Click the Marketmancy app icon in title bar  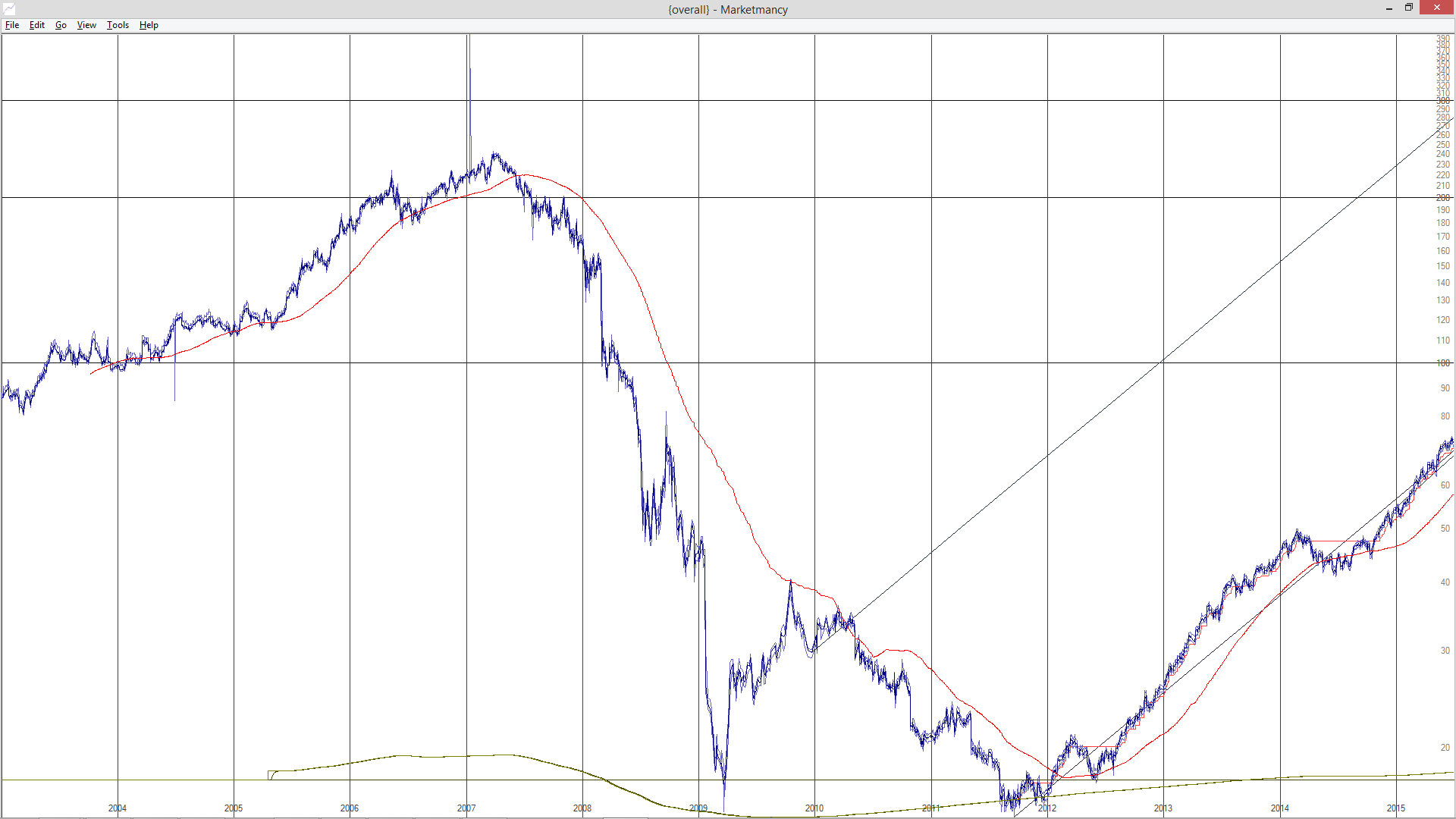9,9
